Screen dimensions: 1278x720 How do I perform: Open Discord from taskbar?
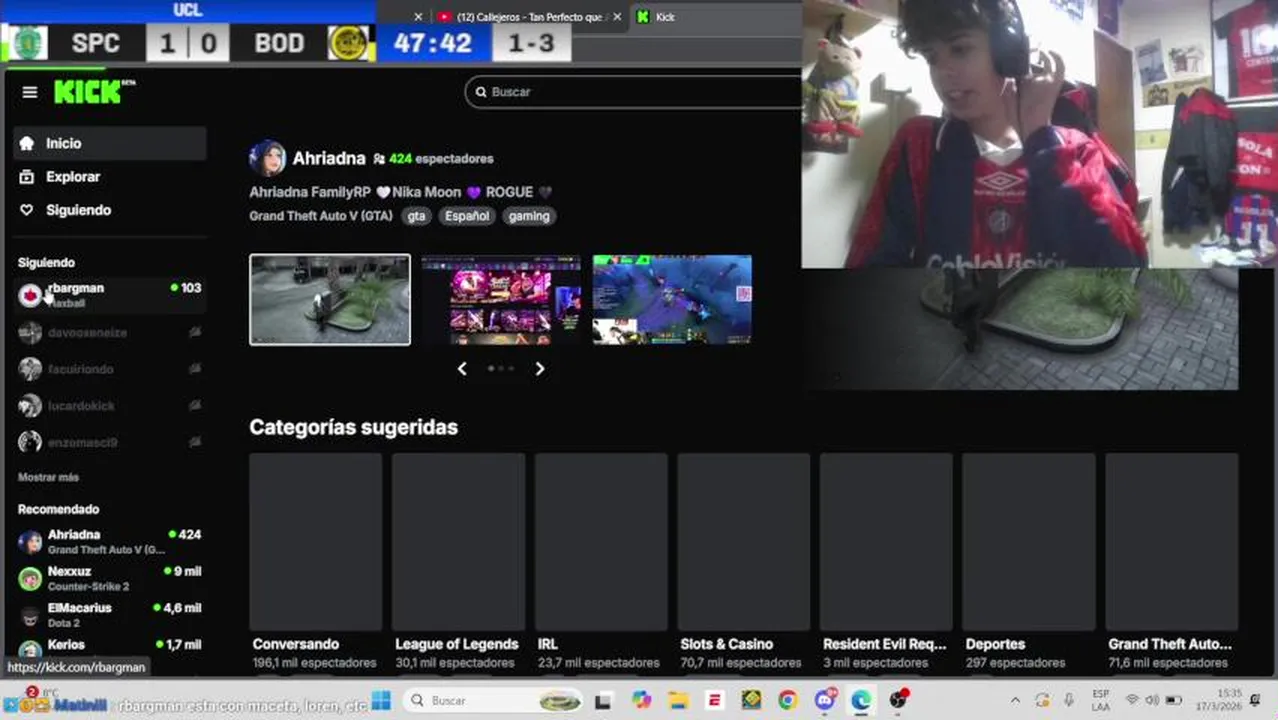click(x=825, y=700)
